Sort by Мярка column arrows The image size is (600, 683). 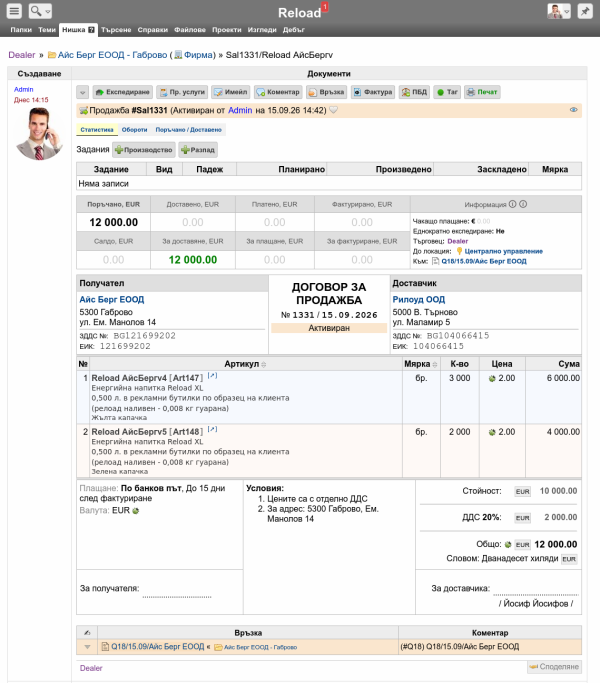point(434,365)
